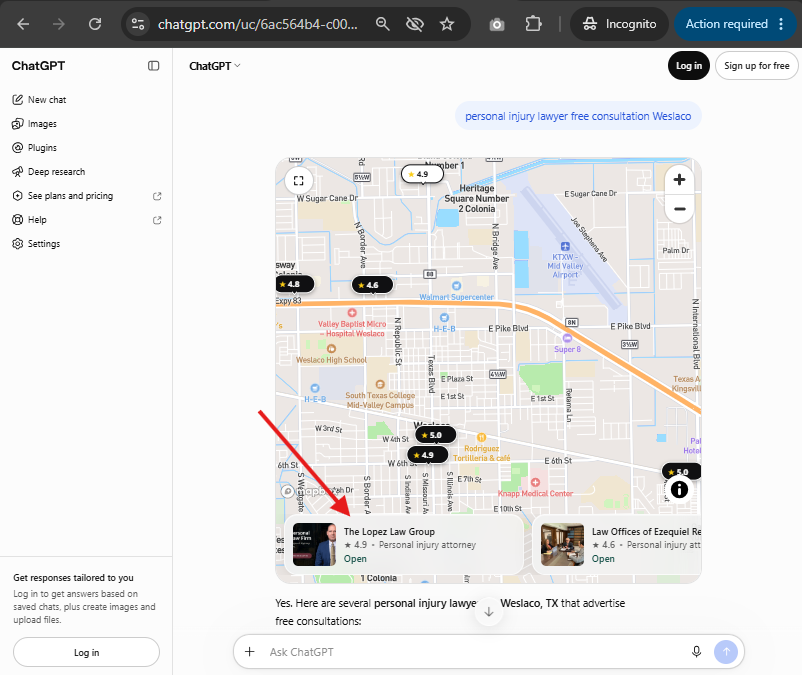
Task: Start a New chat
Action: [x=39, y=100]
